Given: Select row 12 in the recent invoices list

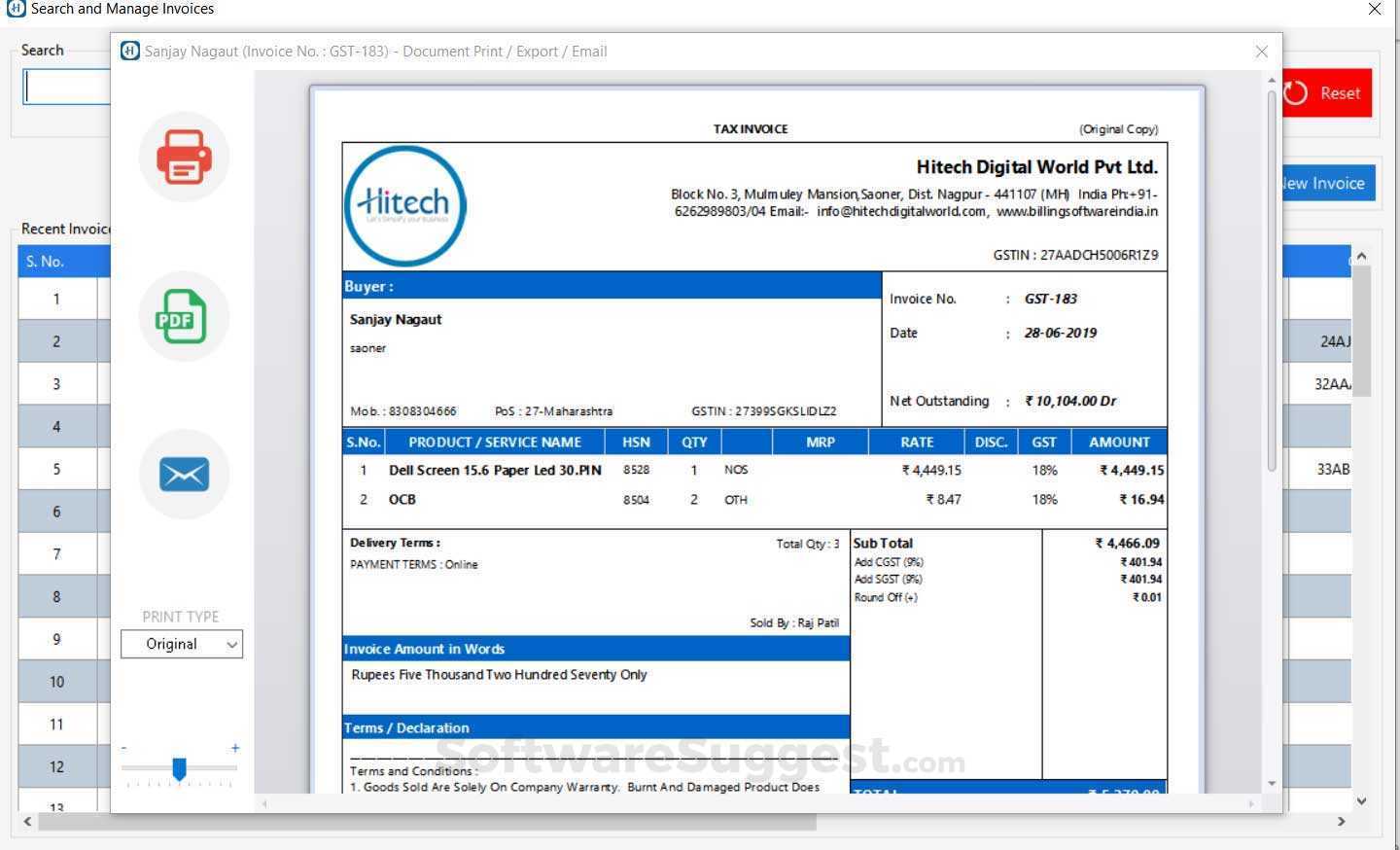Looking at the screenshot, I should (56, 766).
